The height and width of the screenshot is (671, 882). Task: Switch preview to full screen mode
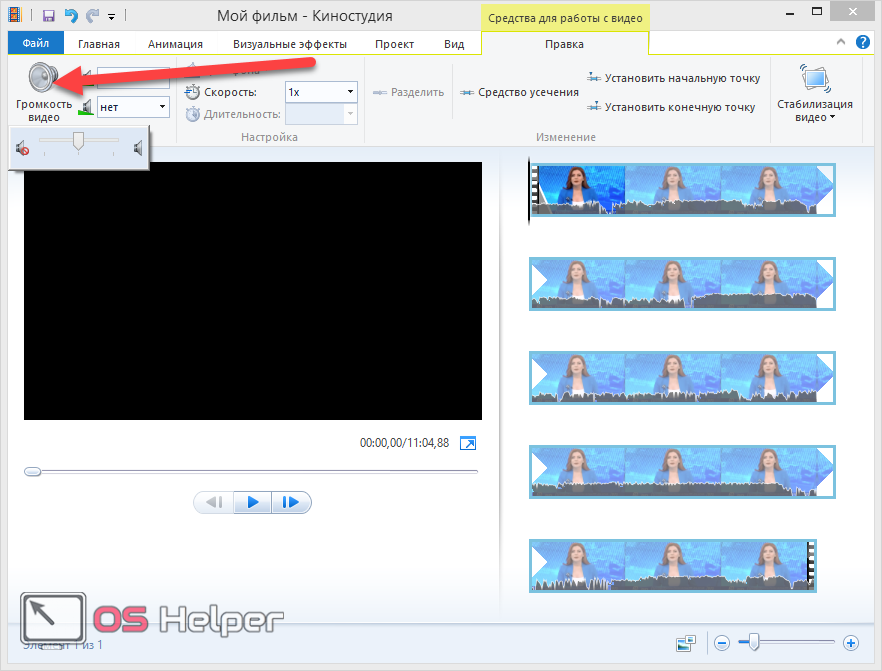tap(468, 443)
